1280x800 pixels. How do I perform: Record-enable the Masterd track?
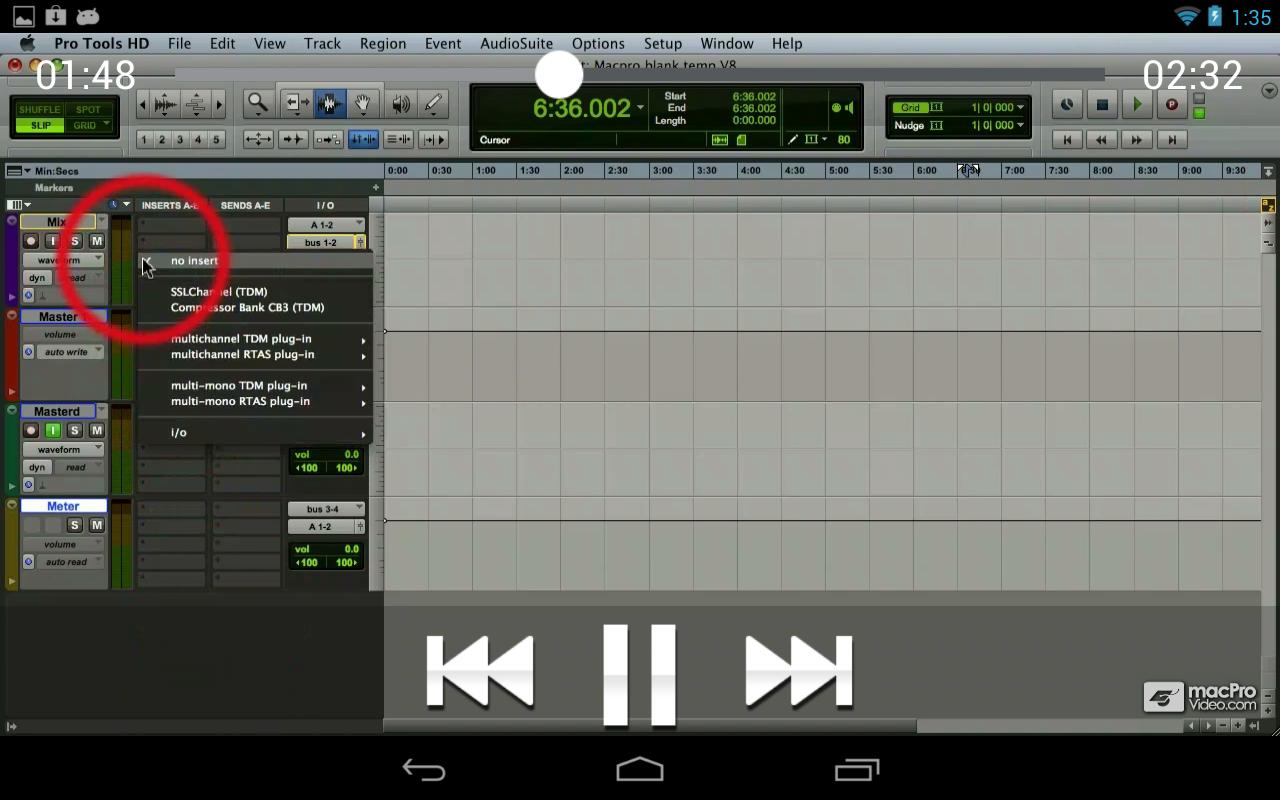click(31, 430)
